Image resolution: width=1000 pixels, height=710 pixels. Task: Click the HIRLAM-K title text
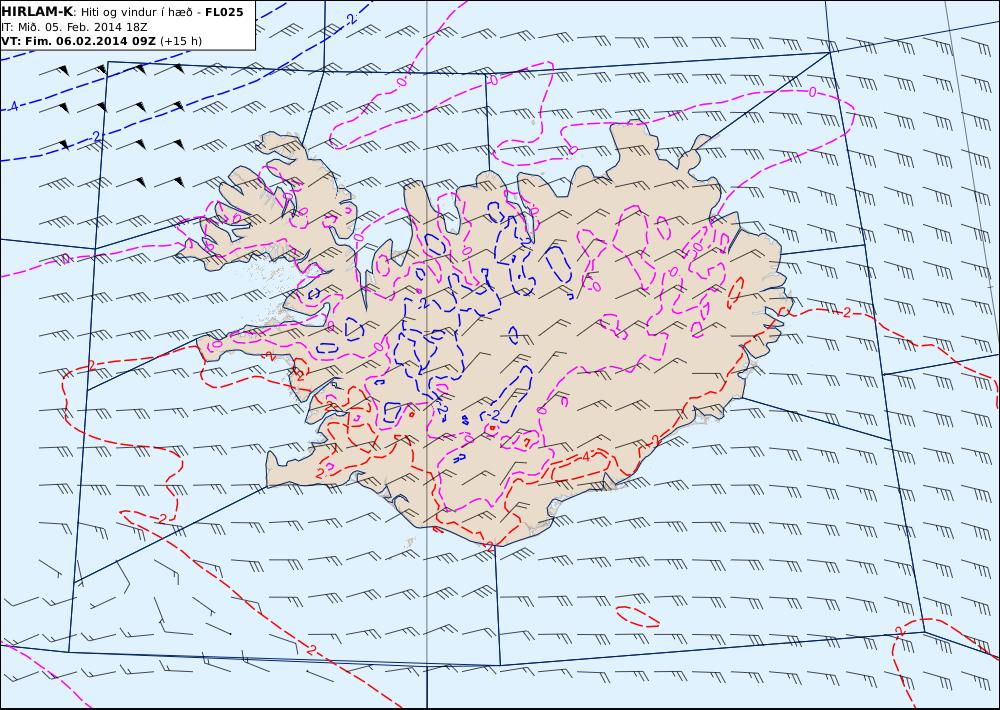coord(37,12)
